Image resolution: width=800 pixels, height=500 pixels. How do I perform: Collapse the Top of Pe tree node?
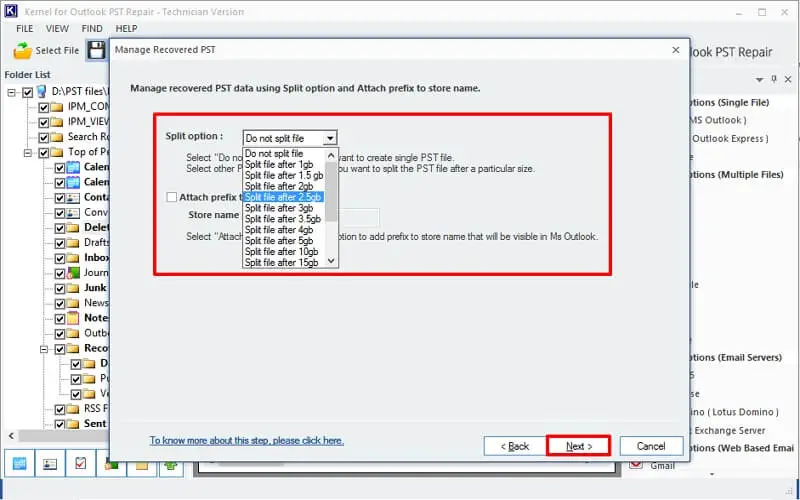coord(28,153)
